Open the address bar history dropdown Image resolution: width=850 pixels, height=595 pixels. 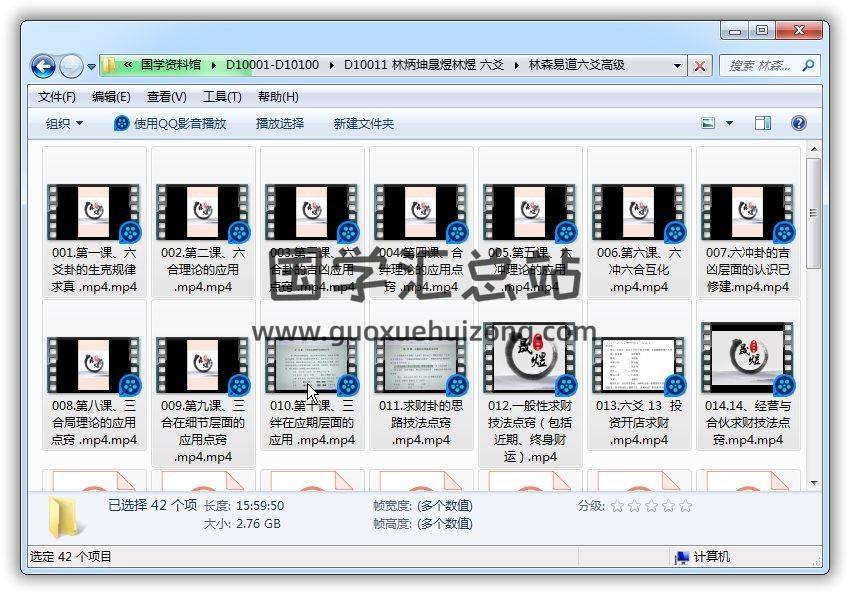677,66
